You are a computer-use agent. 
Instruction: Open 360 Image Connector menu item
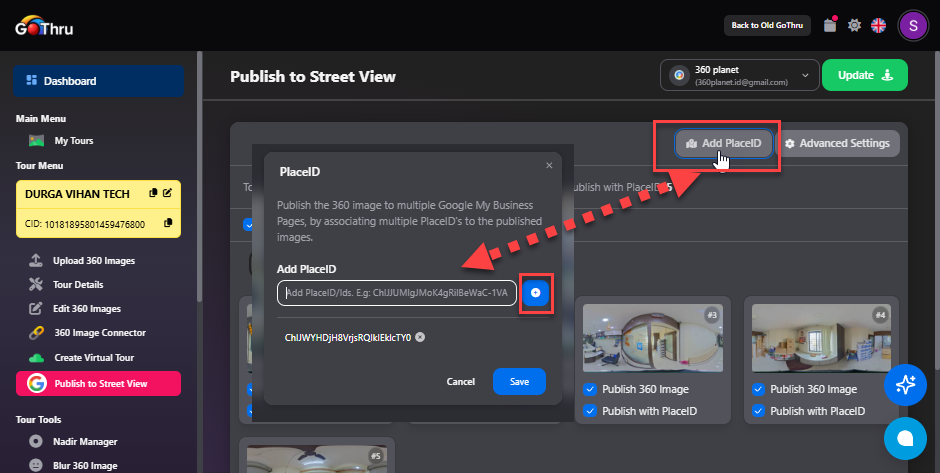point(99,333)
